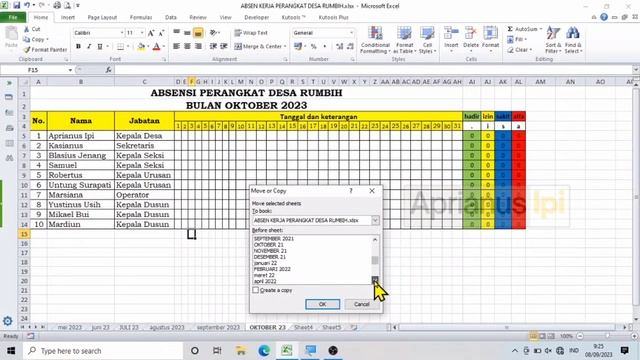Open Microsoft Edge from taskbar
Screen dimensions: 640x360
264,351
